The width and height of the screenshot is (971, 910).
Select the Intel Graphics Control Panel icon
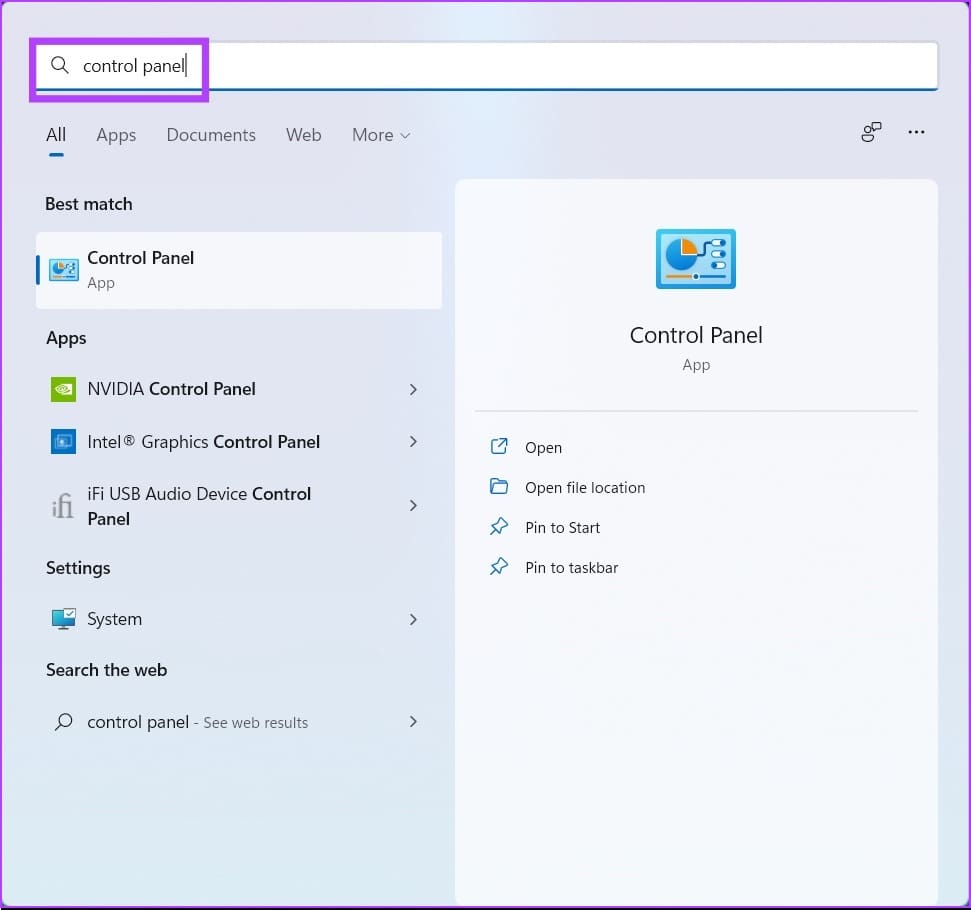tap(63, 442)
